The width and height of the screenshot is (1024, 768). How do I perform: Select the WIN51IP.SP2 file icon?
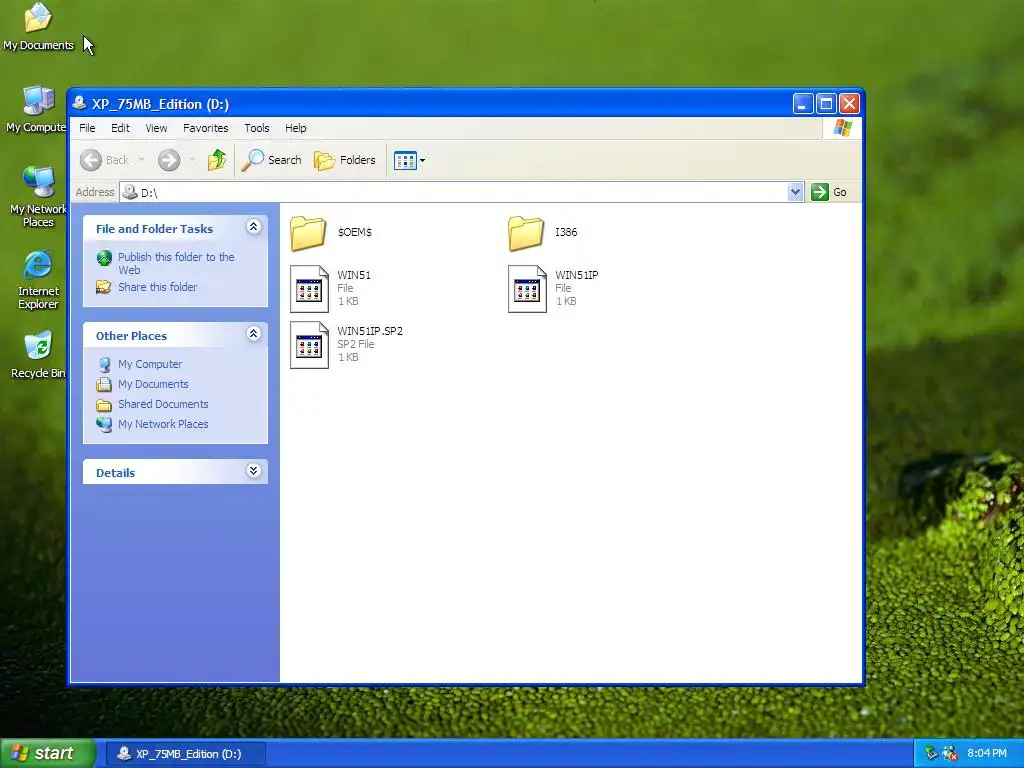[309, 345]
